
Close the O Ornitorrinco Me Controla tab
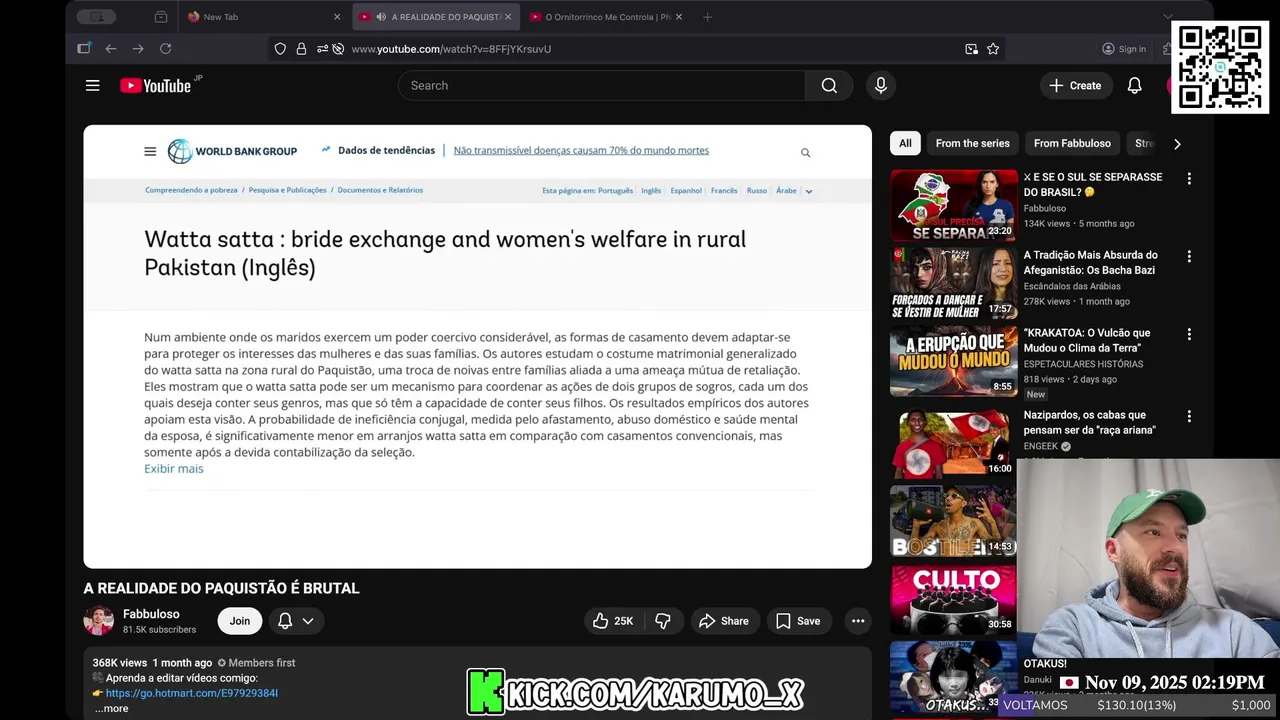tap(680, 17)
